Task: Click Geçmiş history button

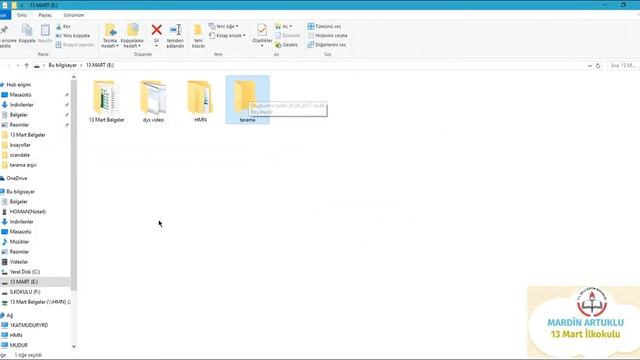Action: click(287, 45)
